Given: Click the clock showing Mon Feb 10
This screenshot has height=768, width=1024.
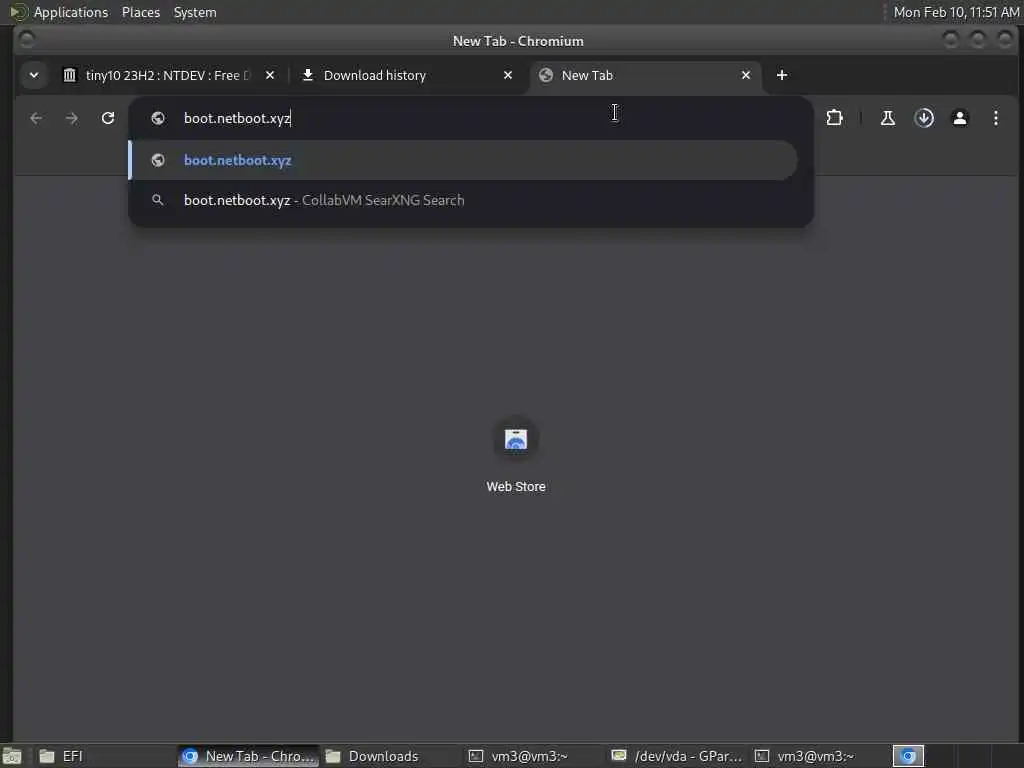Looking at the screenshot, I should click(x=956, y=12).
